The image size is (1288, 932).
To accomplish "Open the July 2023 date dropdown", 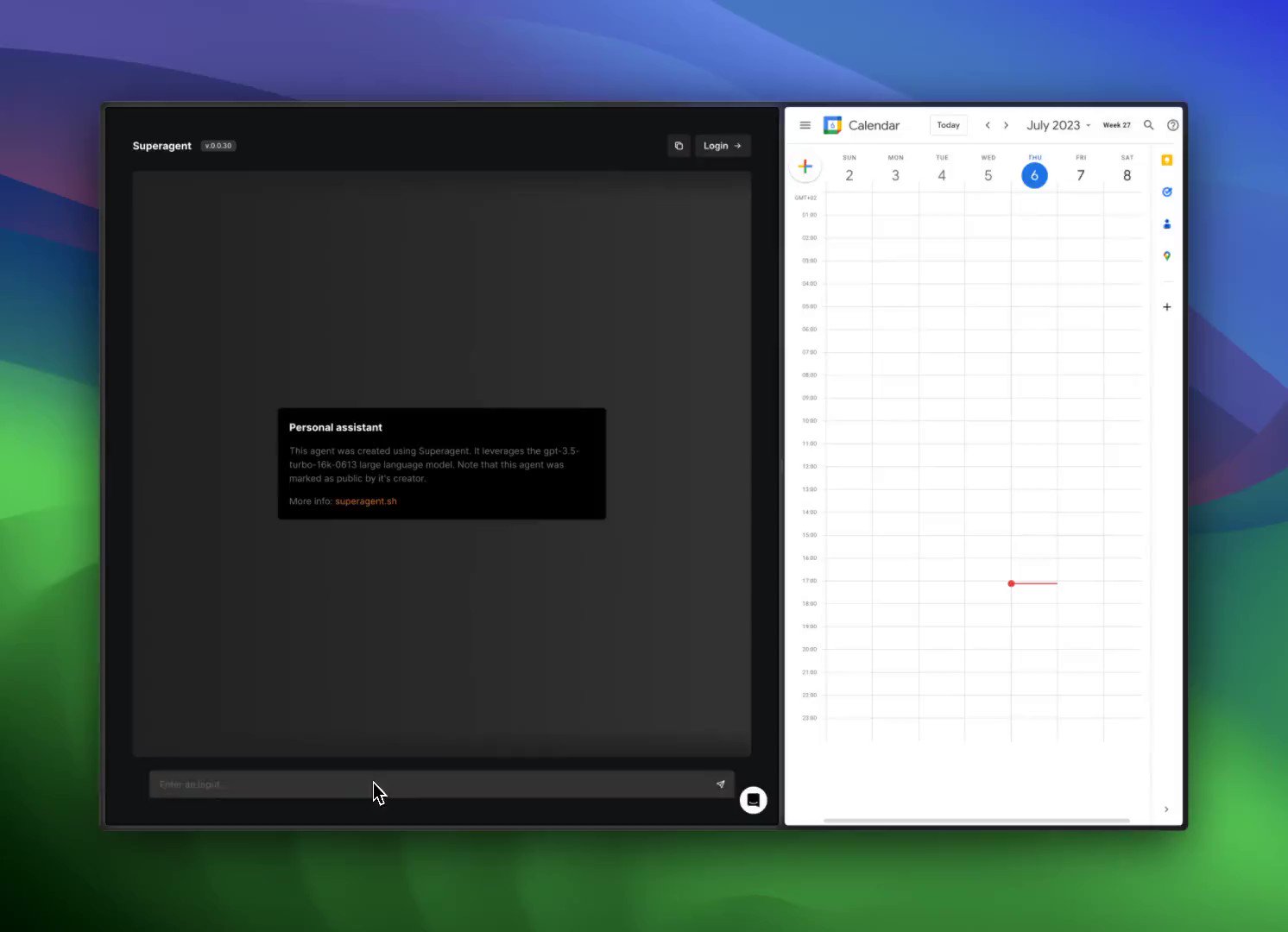I will [x=1057, y=124].
